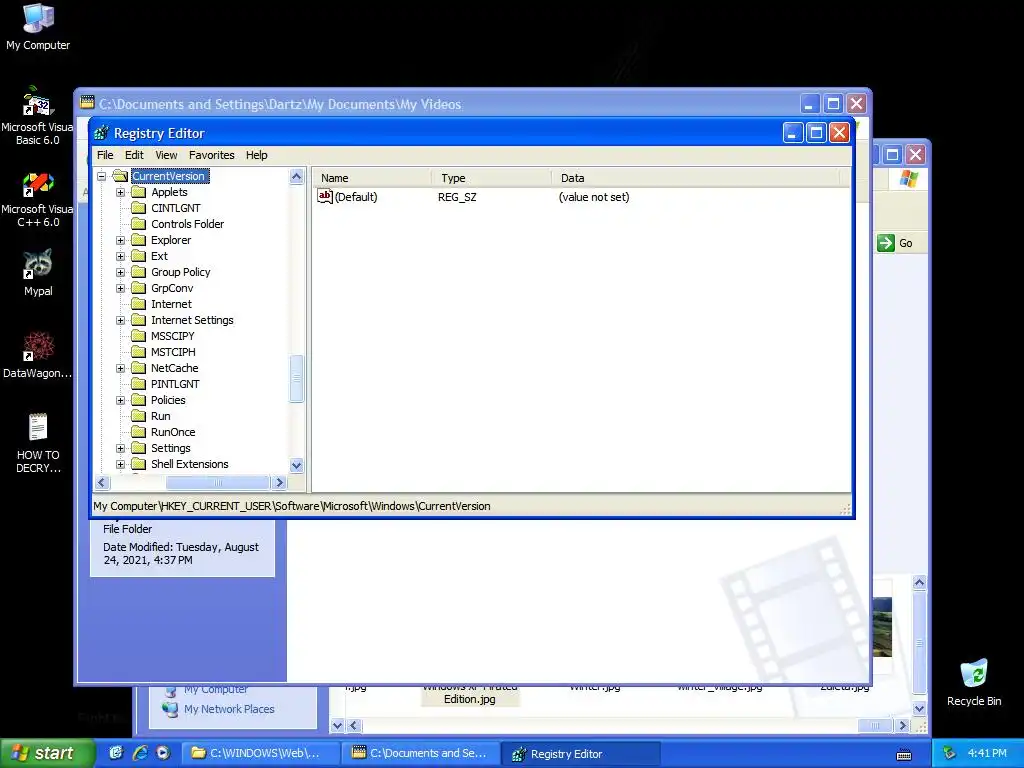Click tree horizontal scroll right arrow
1024x768 pixels.
coord(280,483)
